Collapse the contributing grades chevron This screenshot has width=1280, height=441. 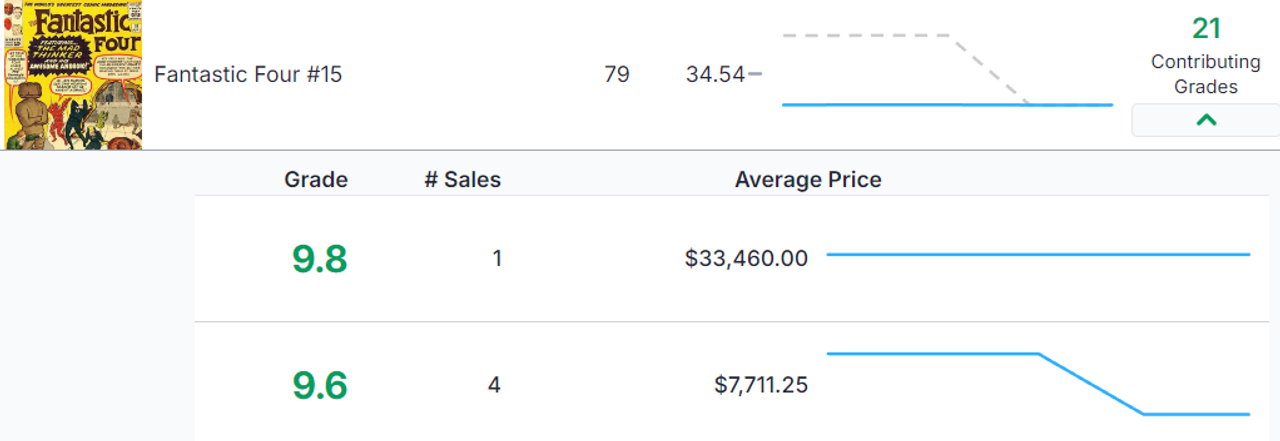point(1206,120)
